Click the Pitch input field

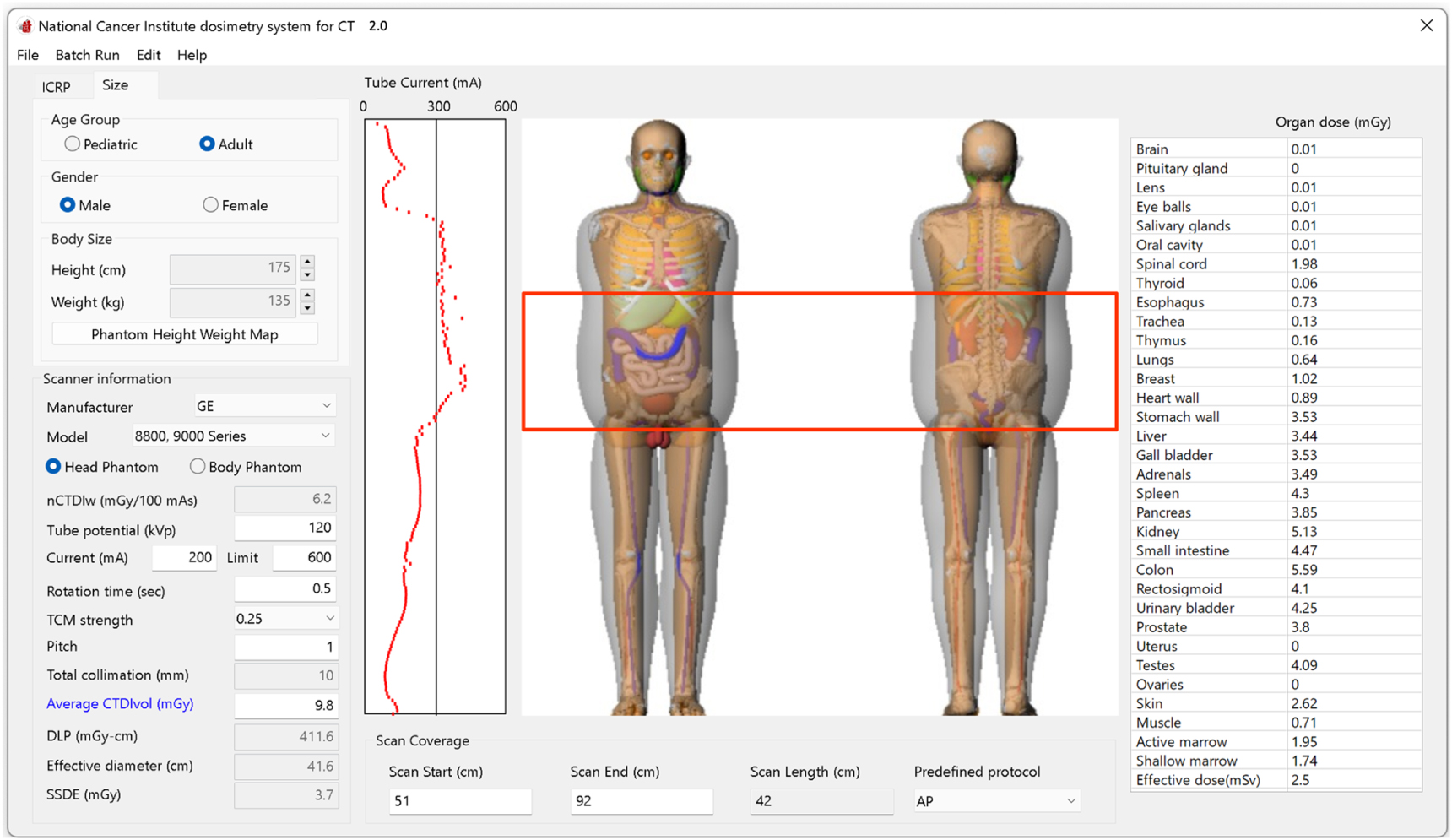tap(285, 647)
